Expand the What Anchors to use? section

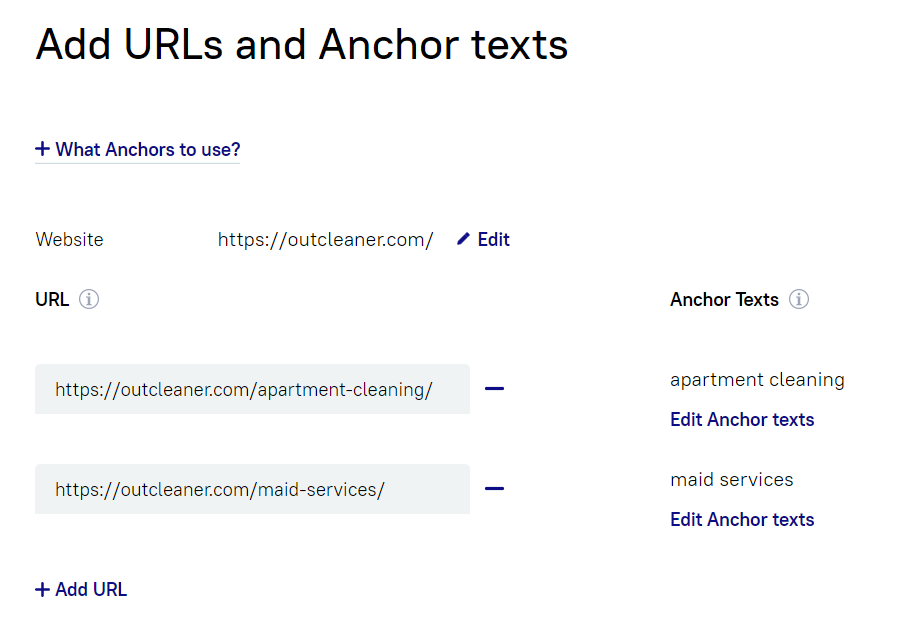click(138, 150)
